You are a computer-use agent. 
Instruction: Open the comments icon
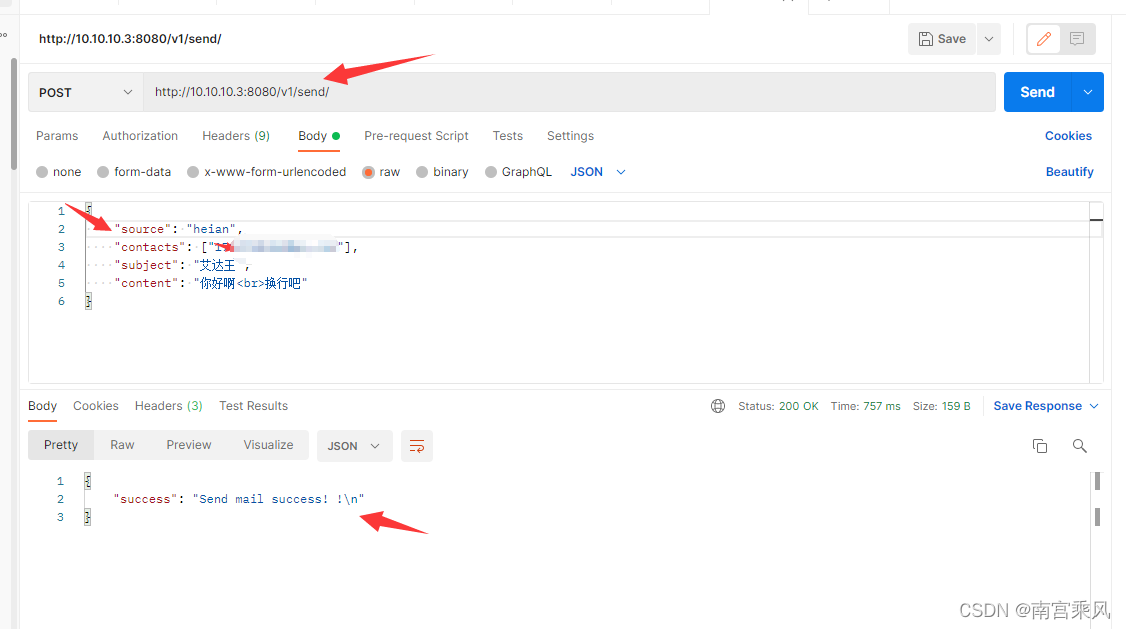(x=1076, y=39)
